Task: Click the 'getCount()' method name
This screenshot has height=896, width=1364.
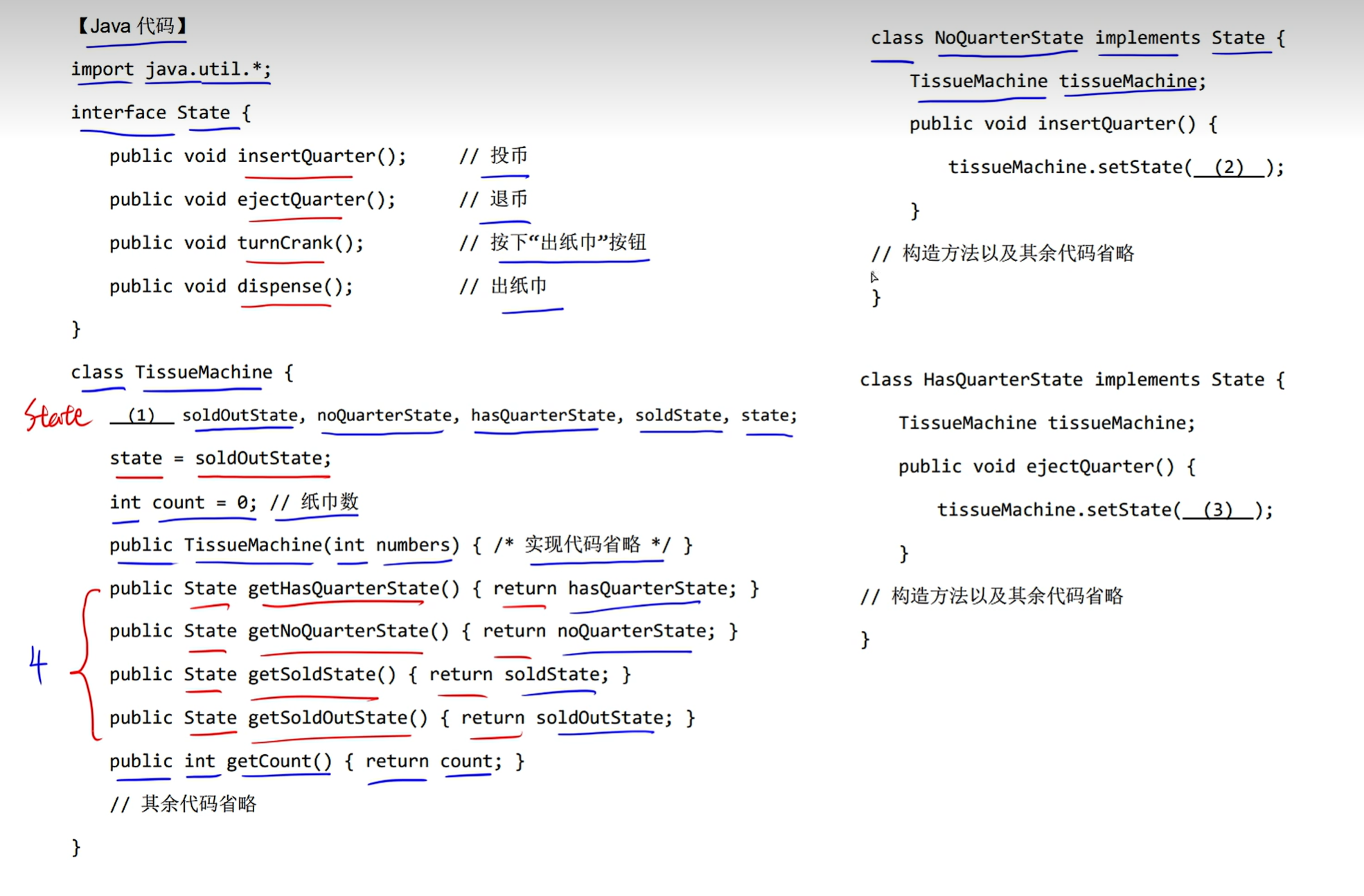Action: tap(279, 762)
